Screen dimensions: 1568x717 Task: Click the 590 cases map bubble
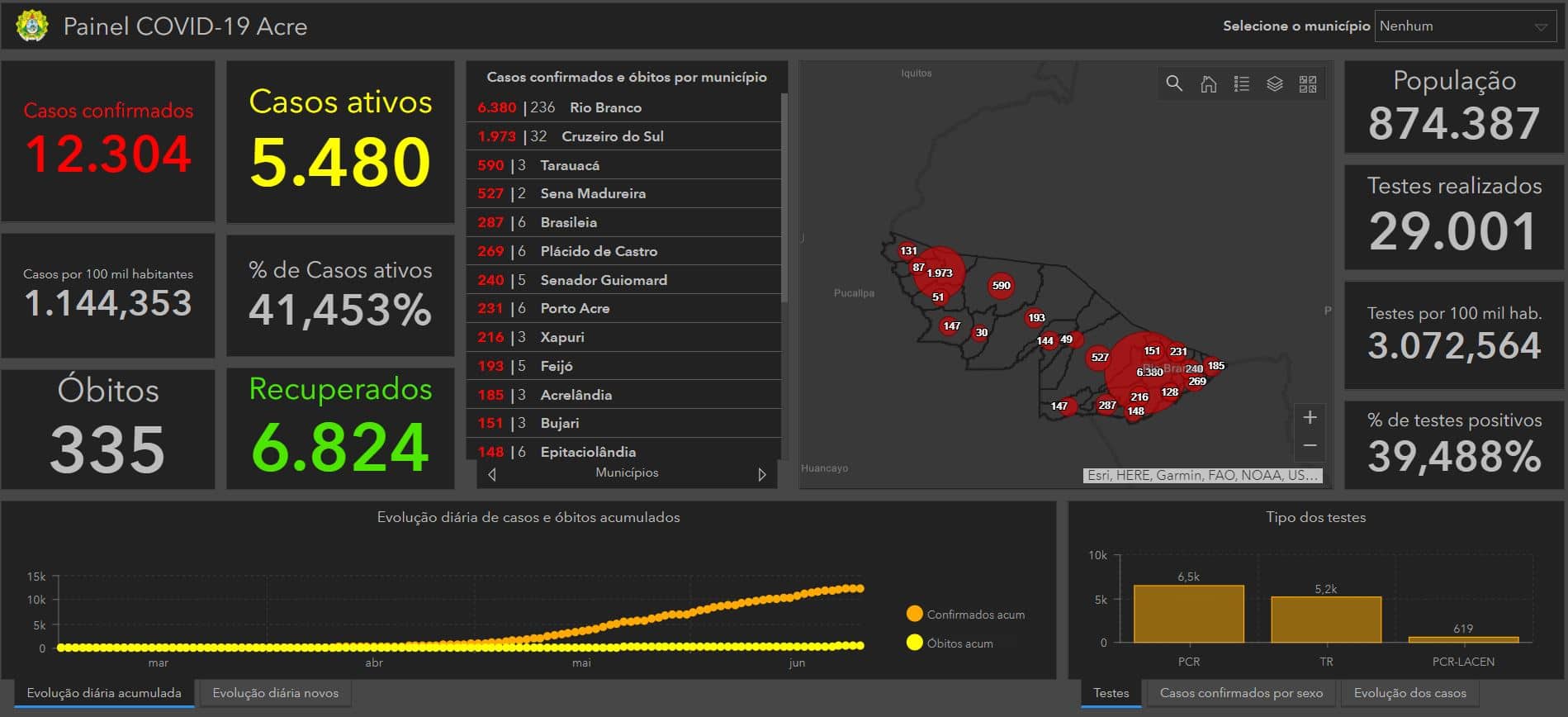(x=1001, y=286)
